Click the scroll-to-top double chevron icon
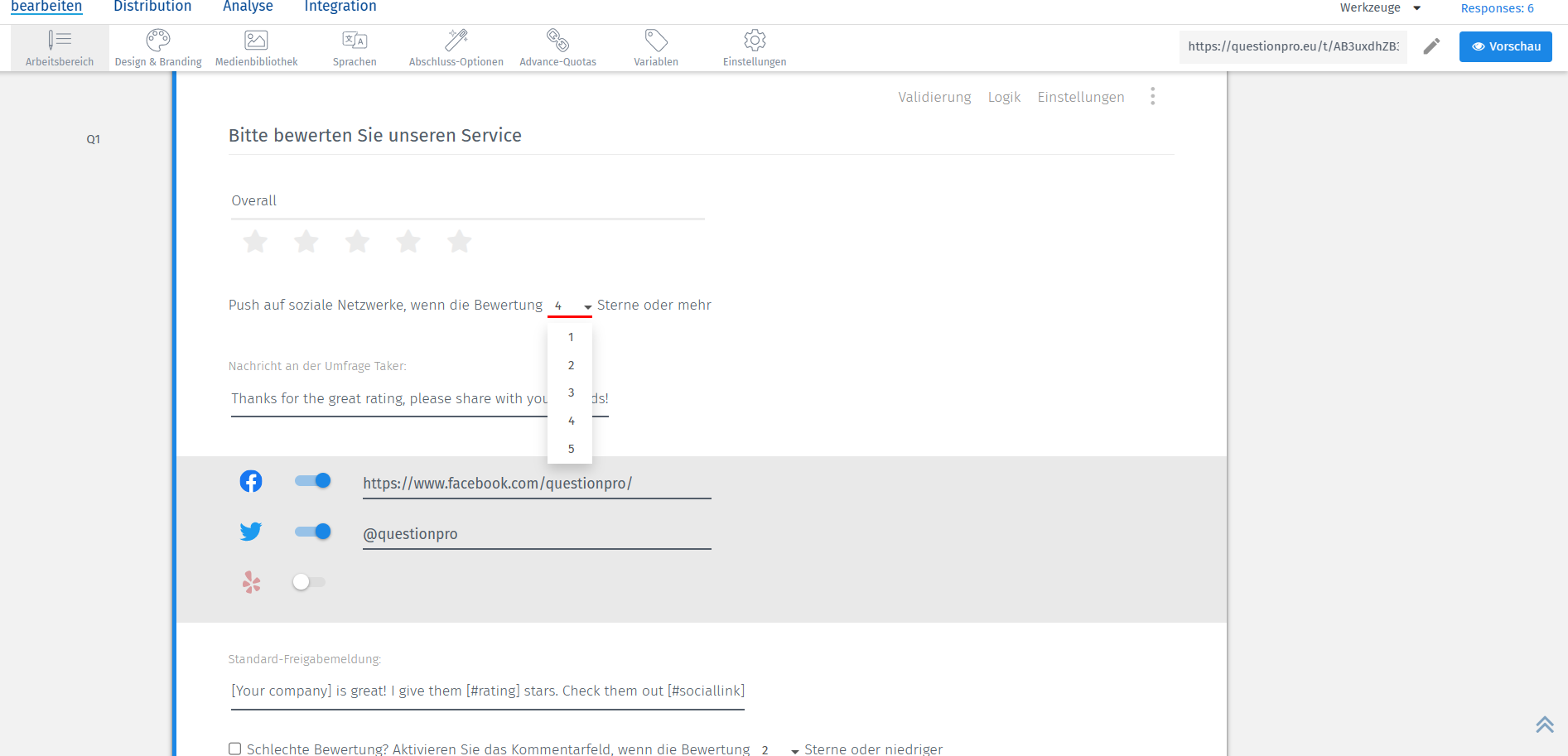The width and height of the screenshot is (1568, 756). [x=1545, y=725]
